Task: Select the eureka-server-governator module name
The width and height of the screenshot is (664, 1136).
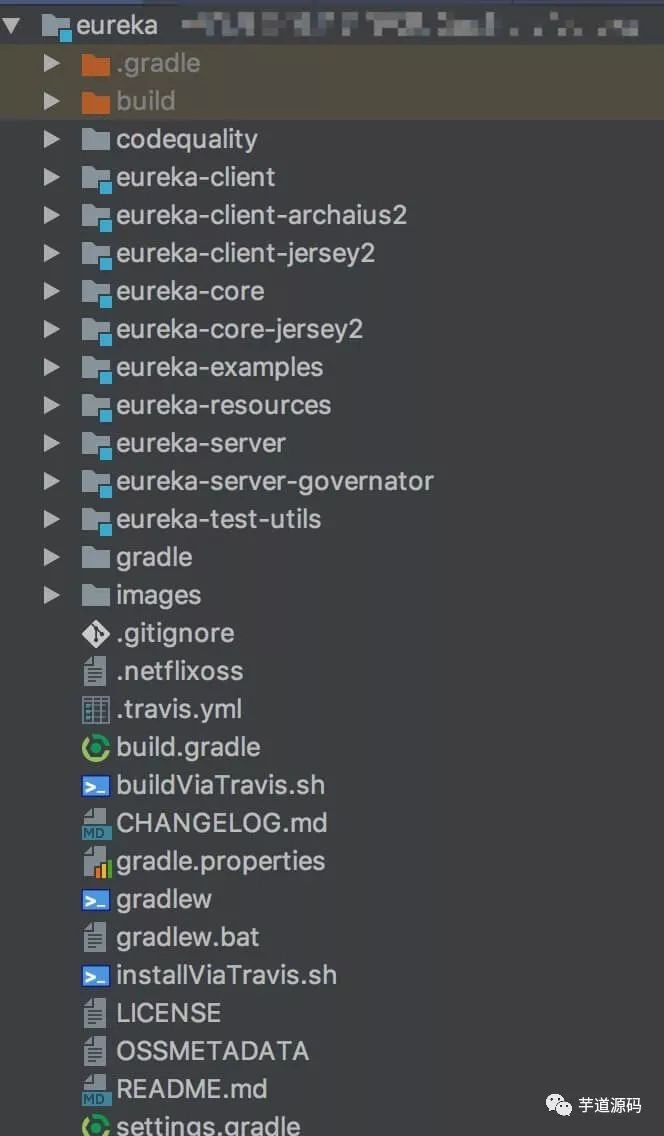Action: pyautogui.click(x=274, y=481)
